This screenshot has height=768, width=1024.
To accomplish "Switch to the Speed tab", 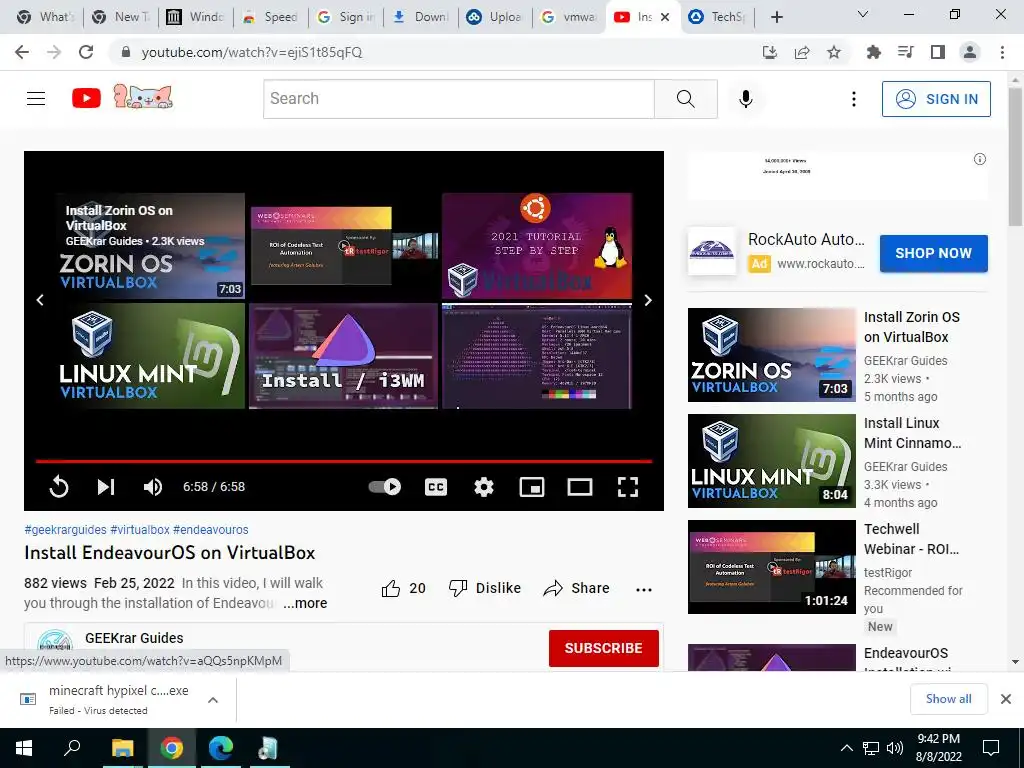I will [270, 17].
